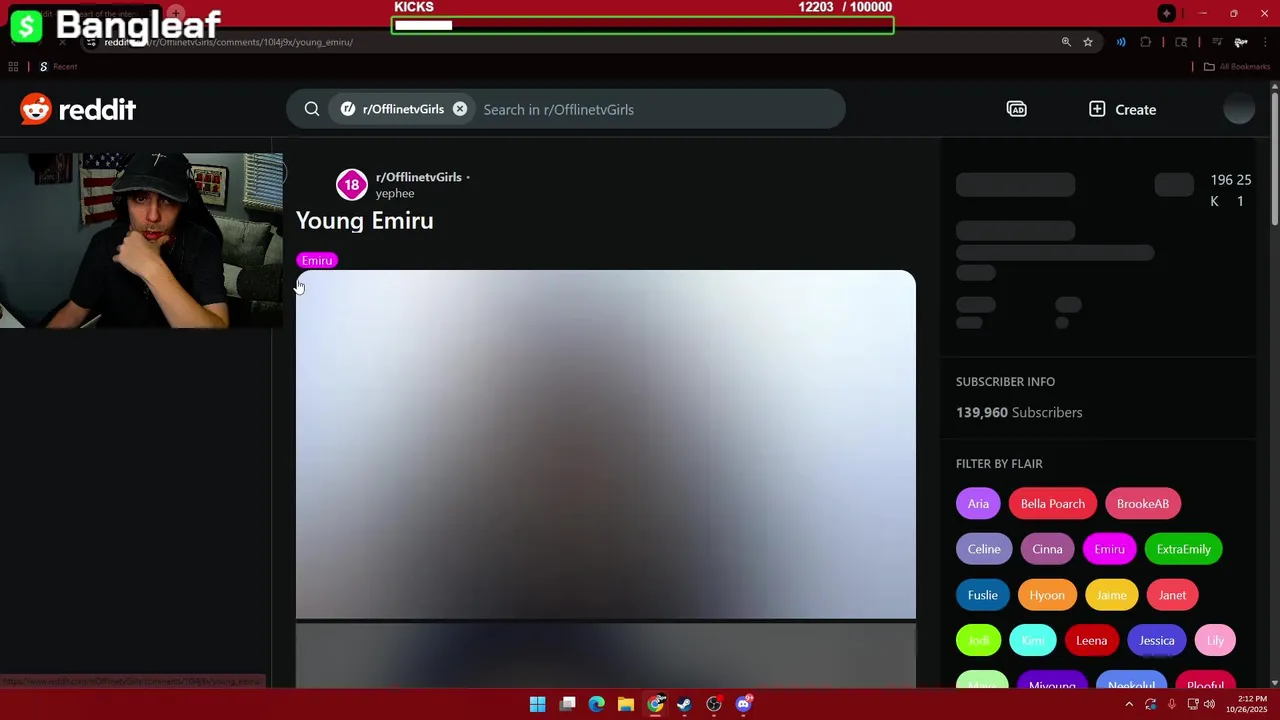The height and width of the screenshot is (720, 1280).
Task: Select the Emiru flair in Filter by Flair
Action: (x=1109, y=549)
